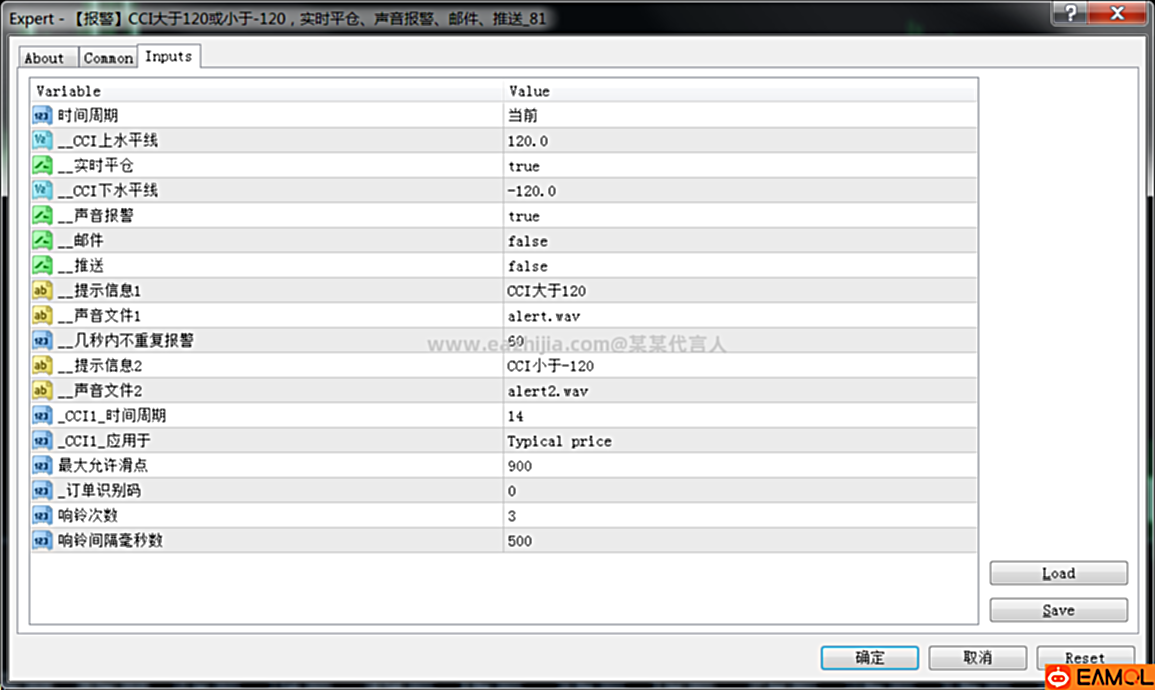The width and height of the screenshot is (1155, 690).
Task: Select the 当前 value of 时间周期
Action: coord(522,116)
